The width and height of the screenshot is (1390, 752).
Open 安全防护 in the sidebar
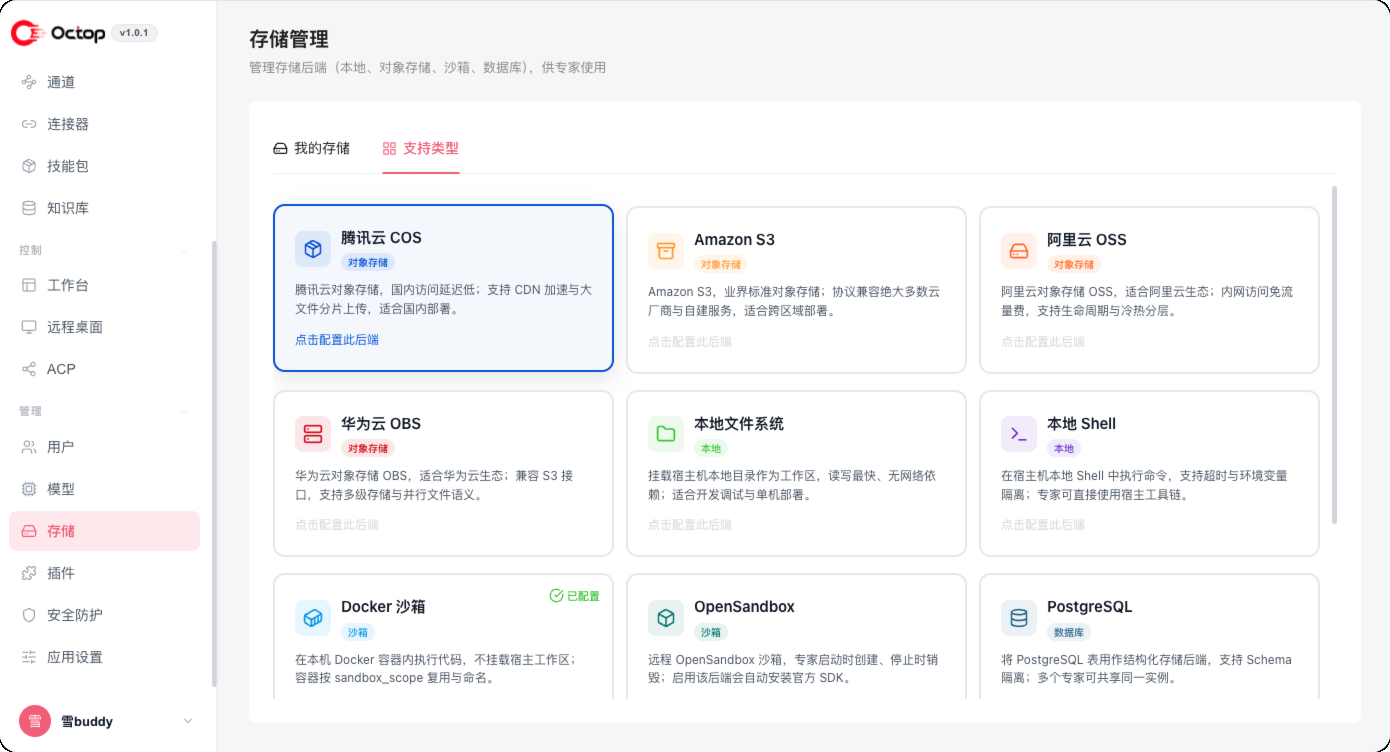pos(104,615)
